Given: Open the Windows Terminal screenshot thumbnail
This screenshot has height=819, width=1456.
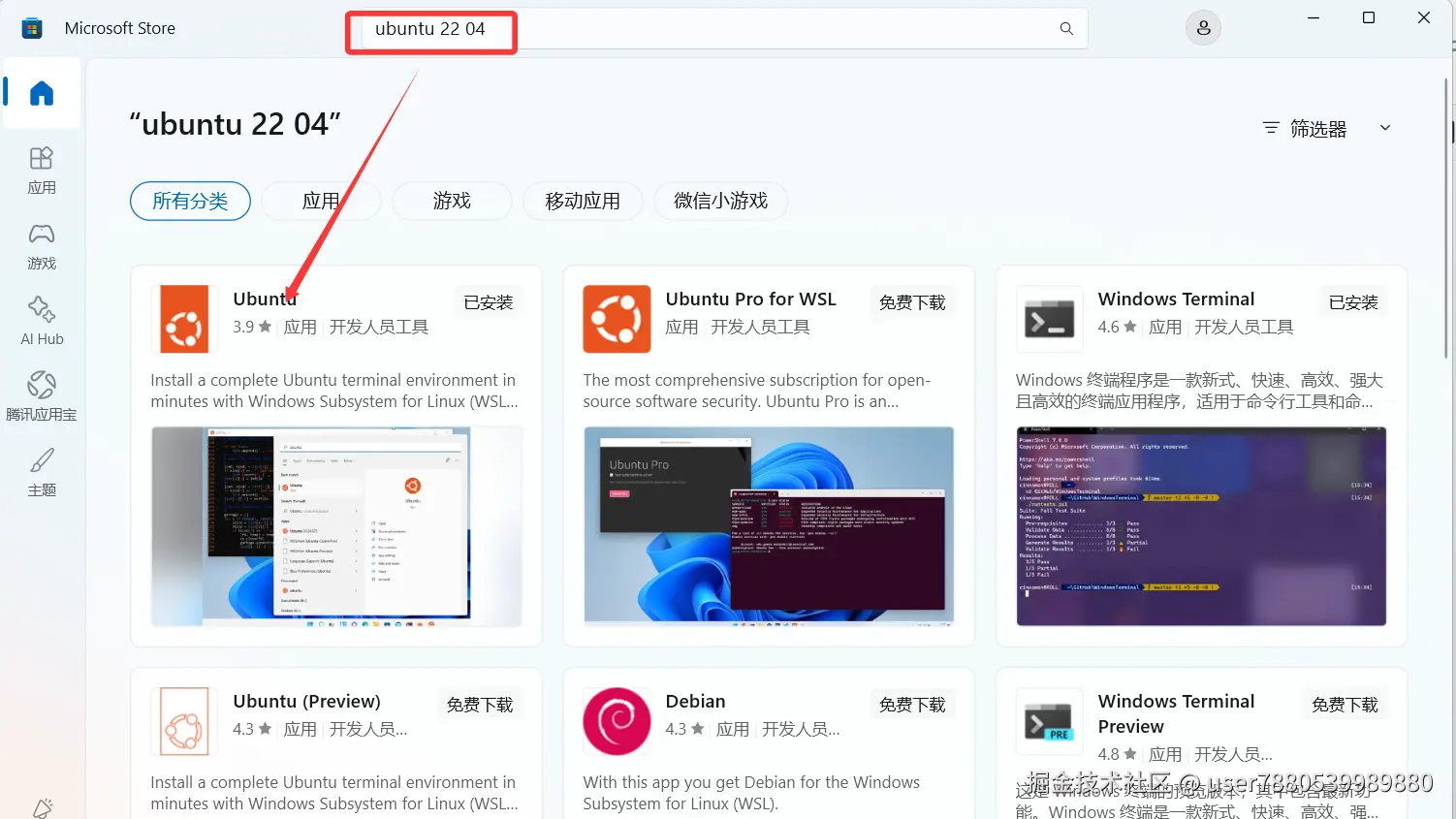Looking at the screenshot, I should tap(1201, 526).
